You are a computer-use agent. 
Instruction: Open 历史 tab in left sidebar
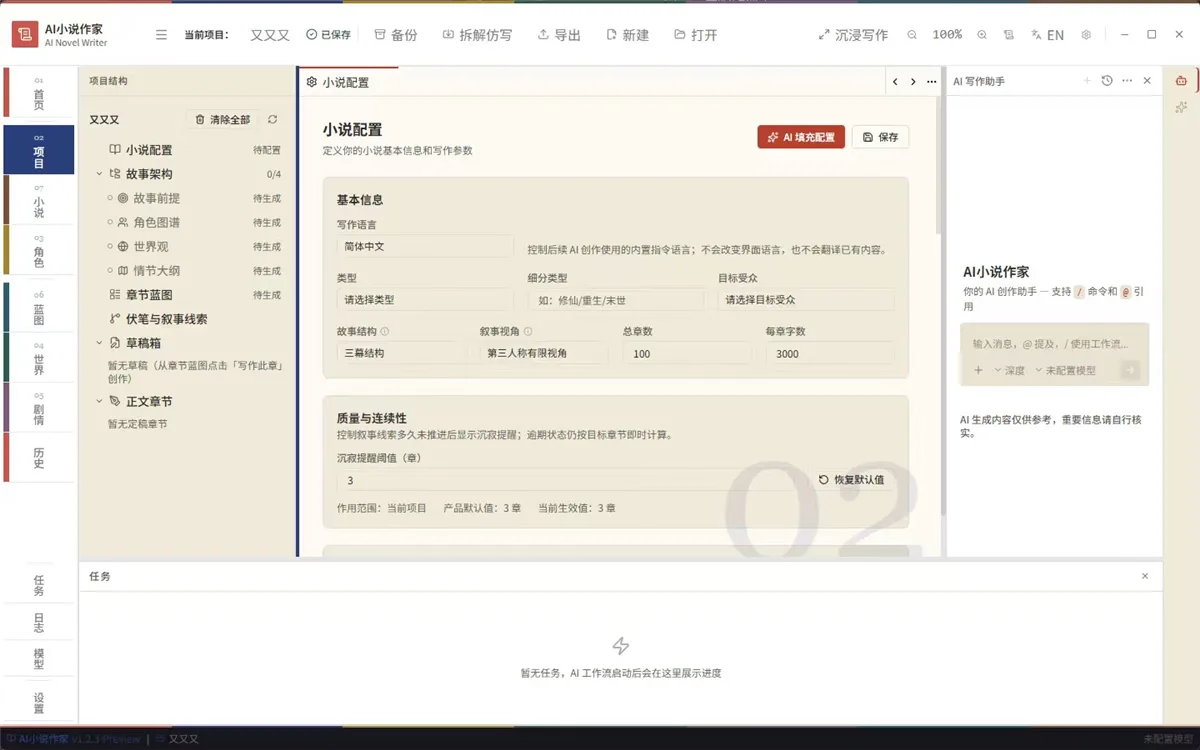click(39, 458)
